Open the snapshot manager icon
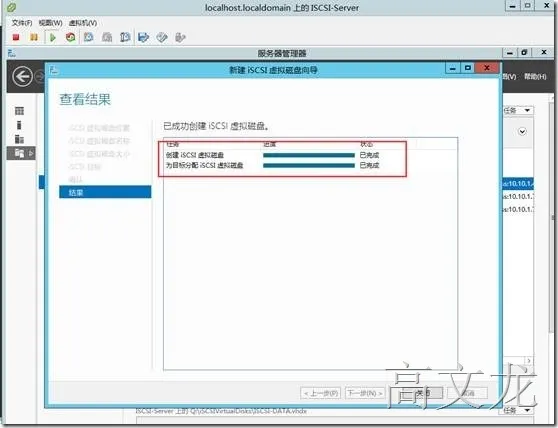558x428 pixels. [x=125, y=37]
